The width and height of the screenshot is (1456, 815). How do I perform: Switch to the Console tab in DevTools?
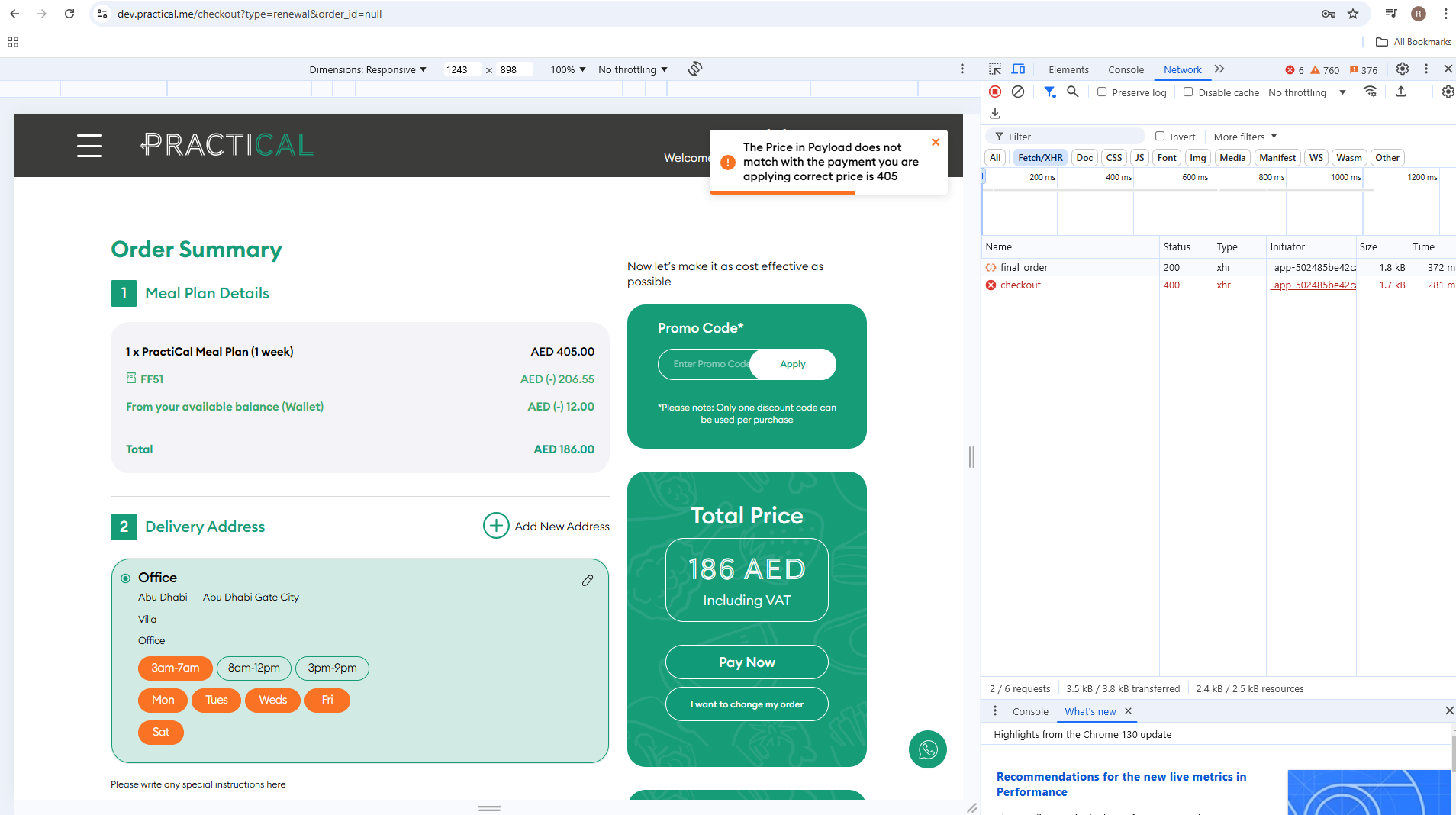pyautogui.click(x=1126, y=69)
